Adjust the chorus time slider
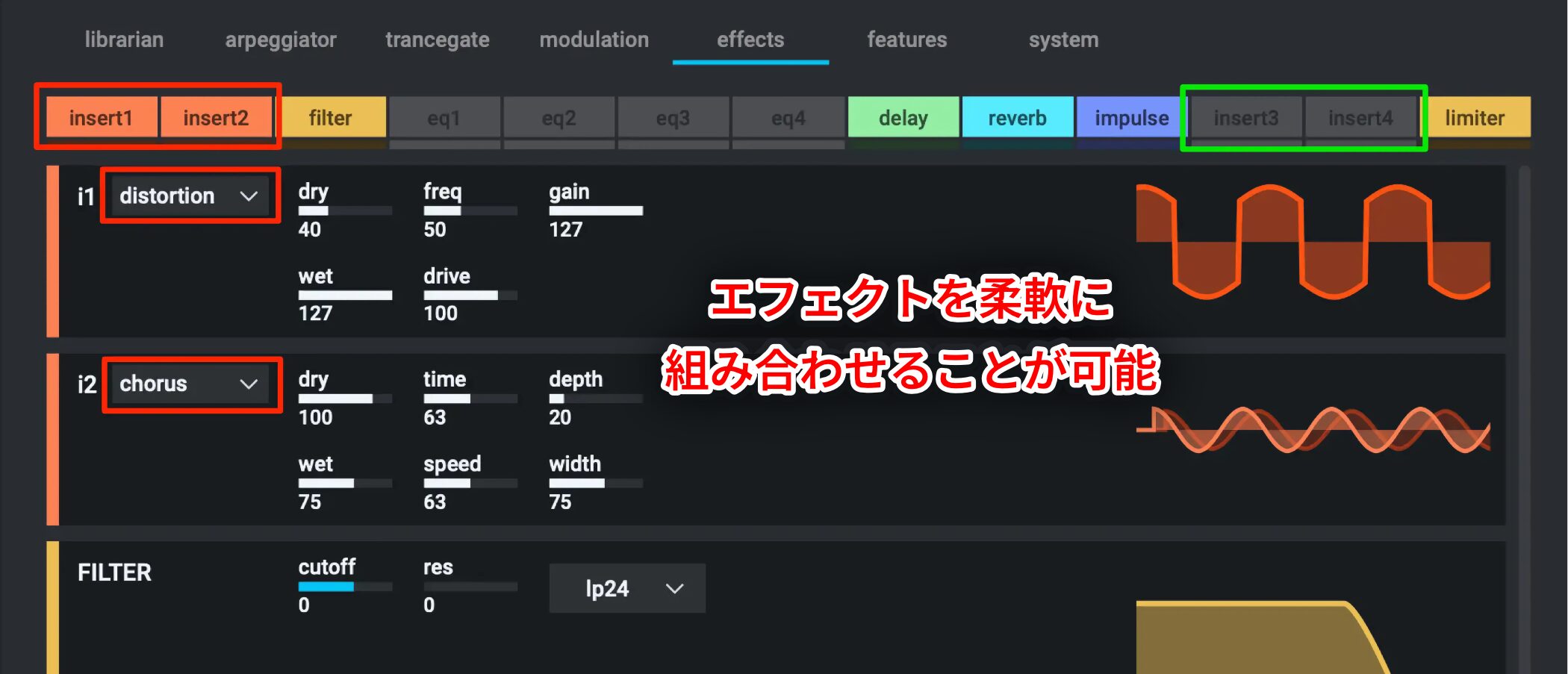Viewport: 1568px width, 674px height. [x=470, y=399]
